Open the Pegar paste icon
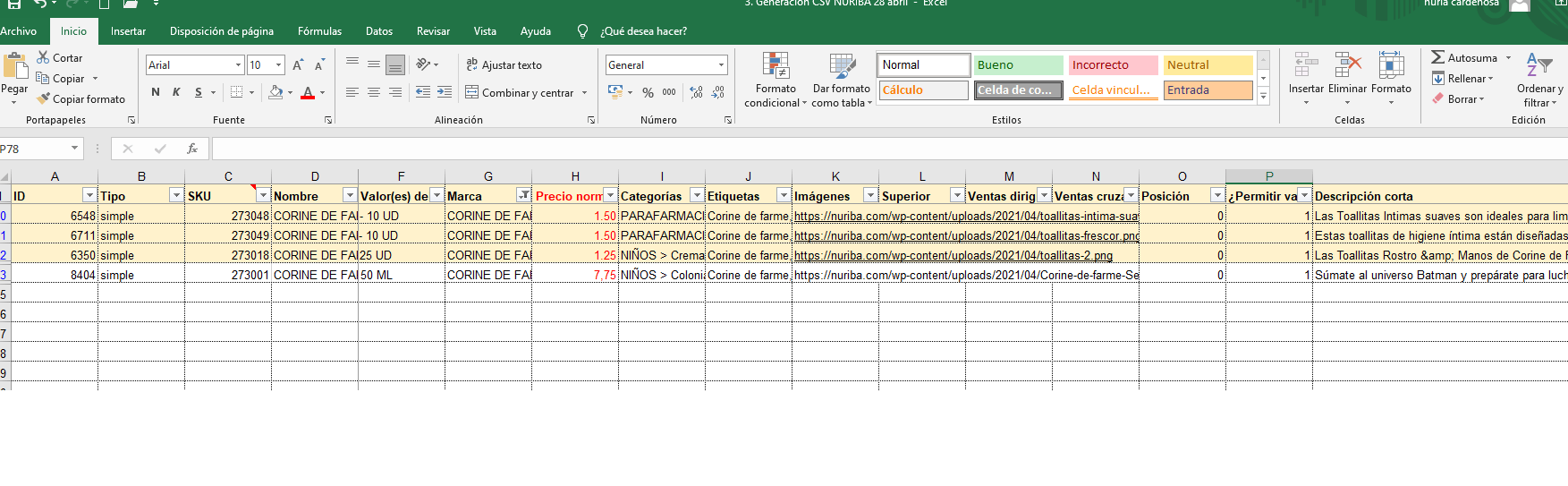Screen dimensions: 1568x486 [15, 67]
